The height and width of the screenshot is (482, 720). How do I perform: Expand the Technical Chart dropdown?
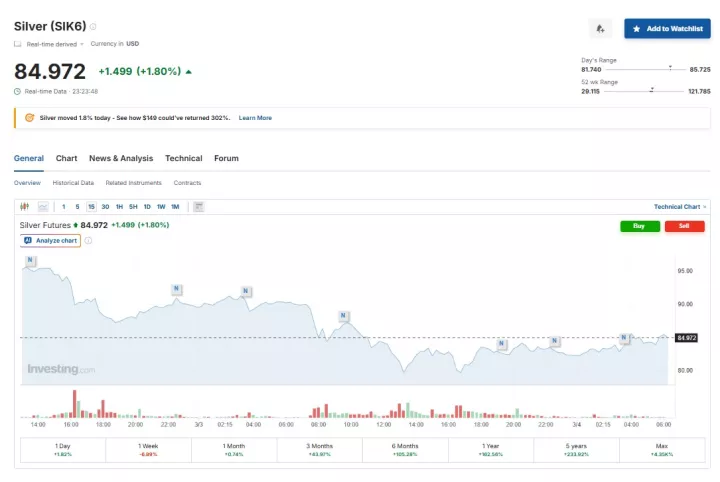point(680,207)
